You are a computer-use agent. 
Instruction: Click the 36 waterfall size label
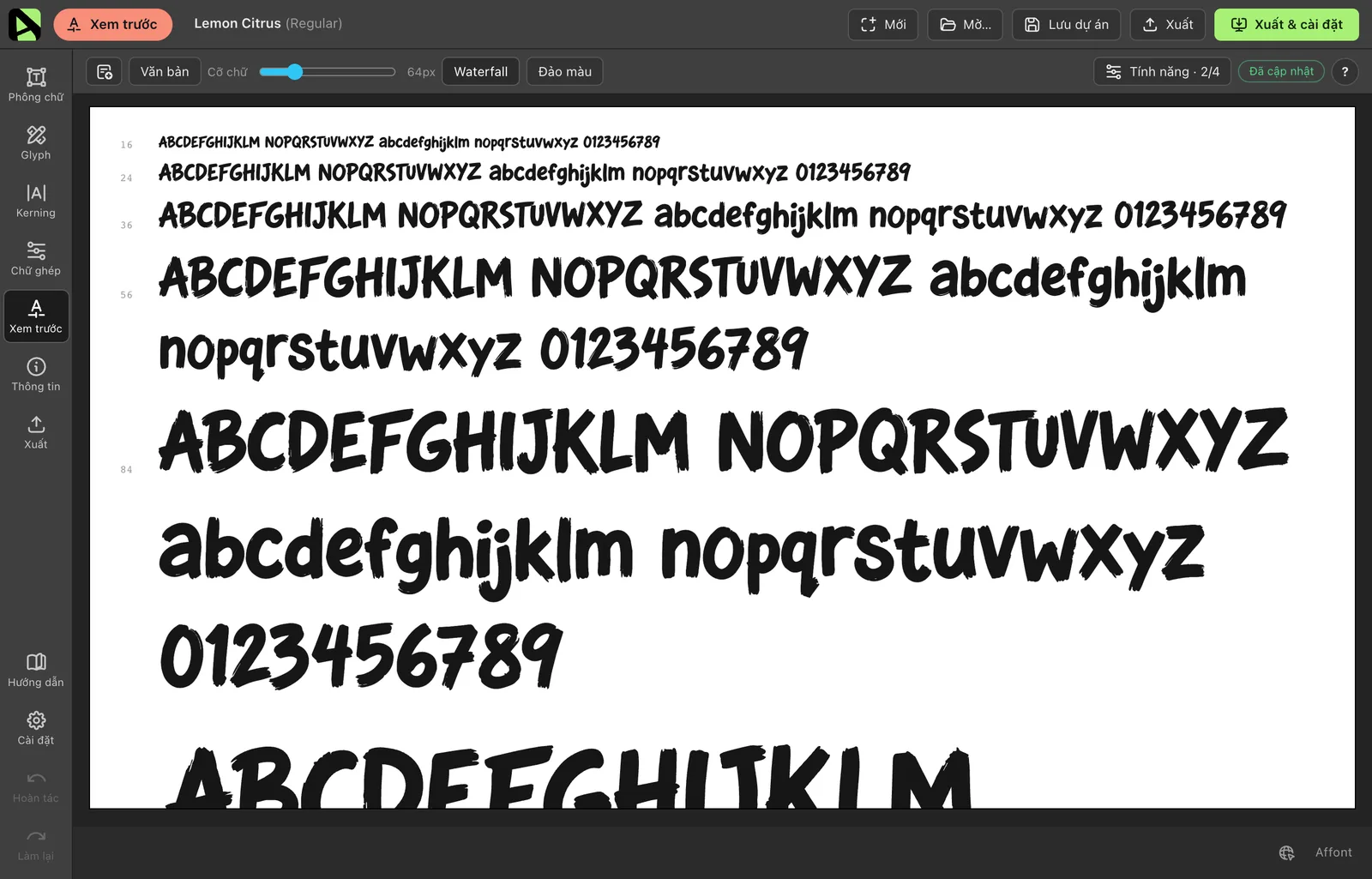[127, 226]
